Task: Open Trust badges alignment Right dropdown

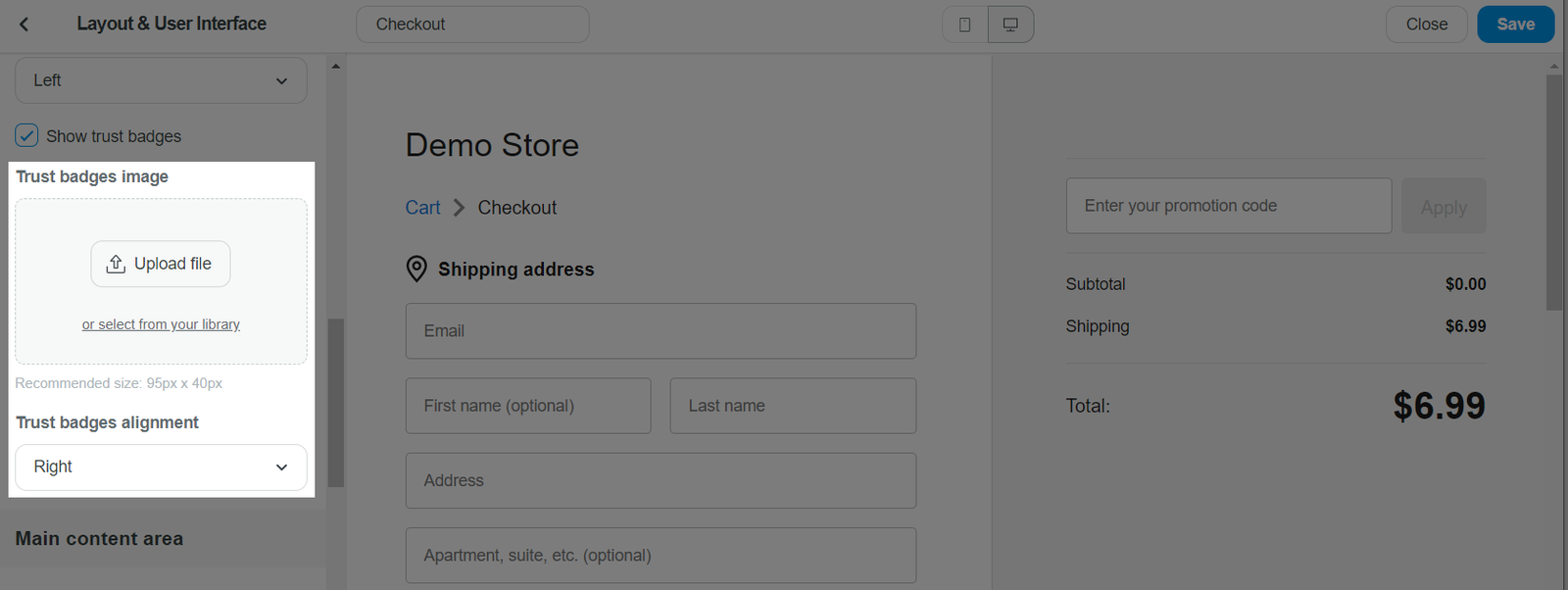Action: coord(161,467)
